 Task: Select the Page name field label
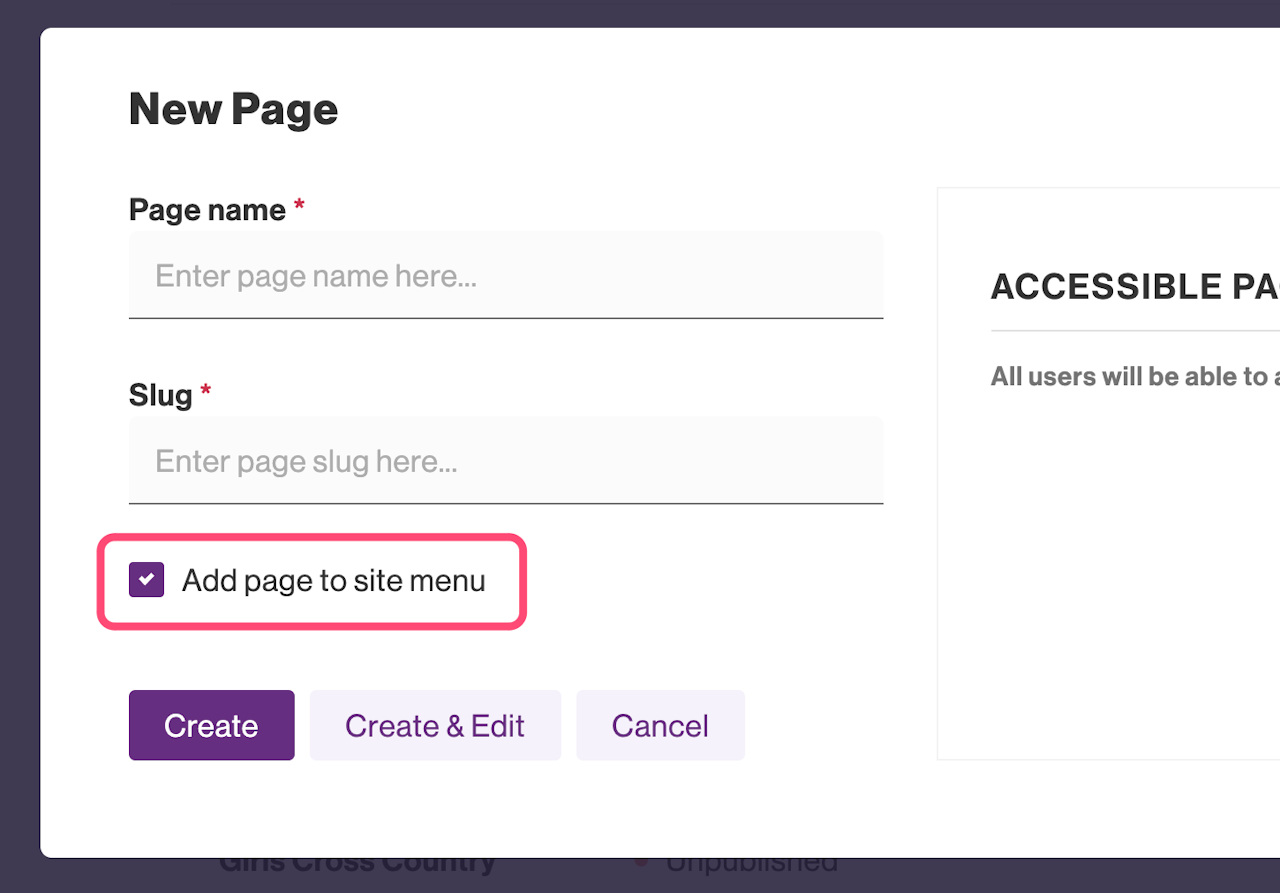coord(207,210)
